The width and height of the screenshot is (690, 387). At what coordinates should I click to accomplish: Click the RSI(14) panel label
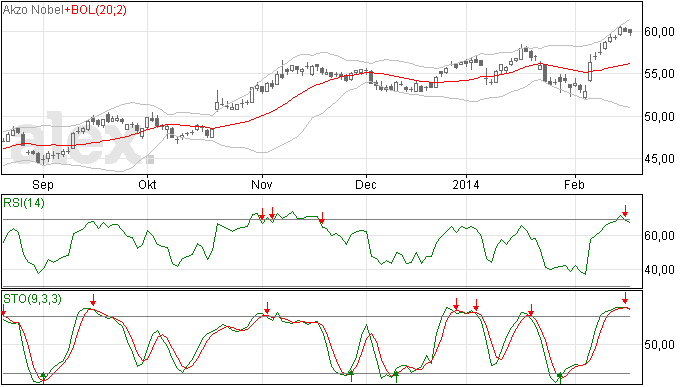pos(24,203)
